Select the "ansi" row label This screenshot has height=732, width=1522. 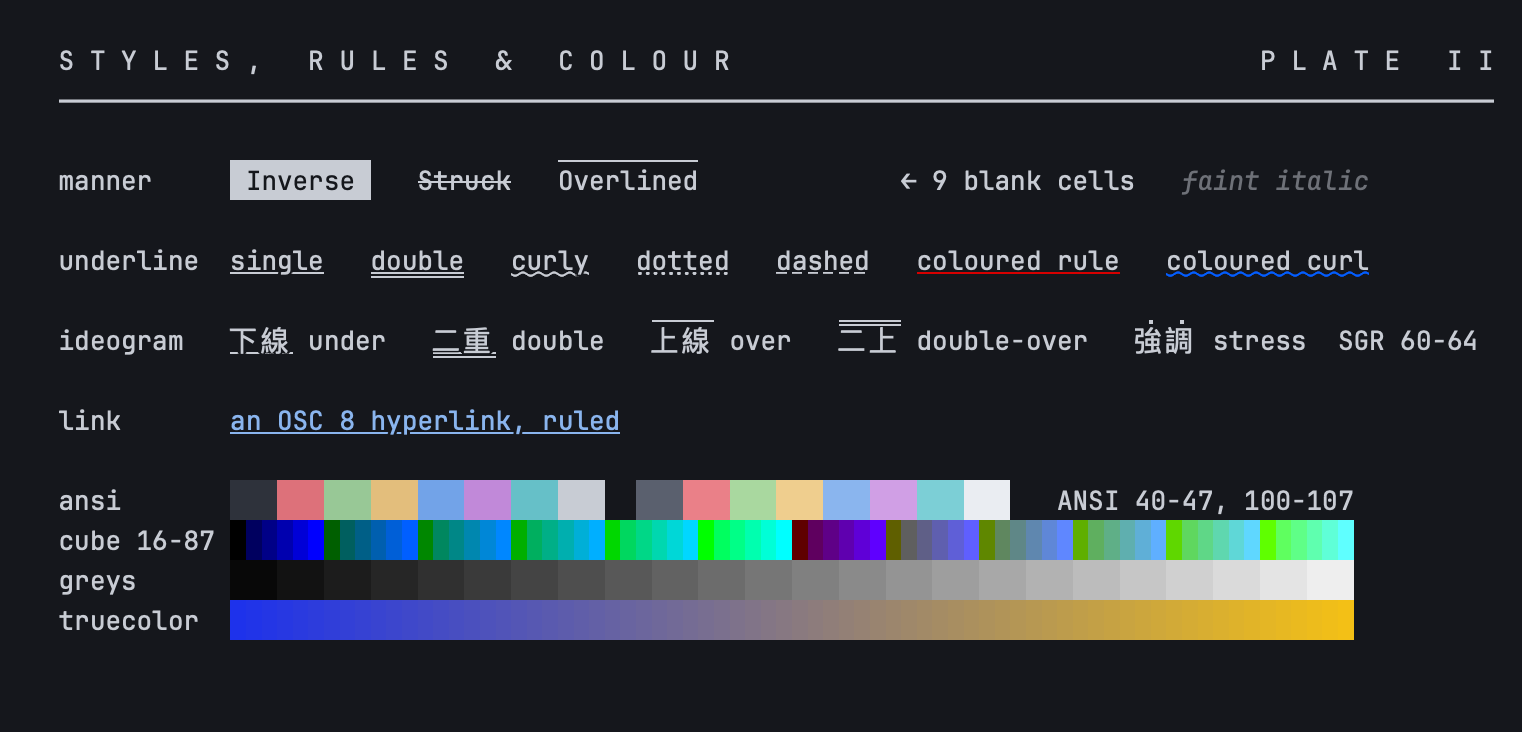(x=90, y=501)
